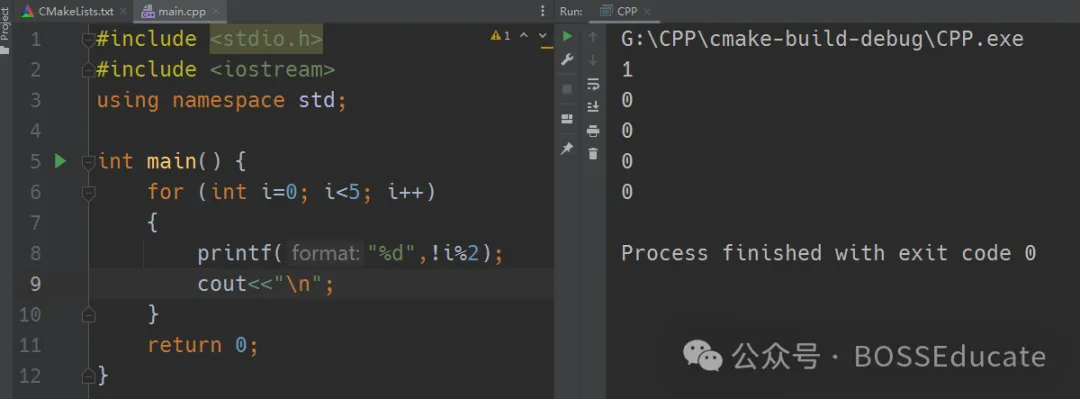Click the 'for' keyword on line 6

pos(166,192)
